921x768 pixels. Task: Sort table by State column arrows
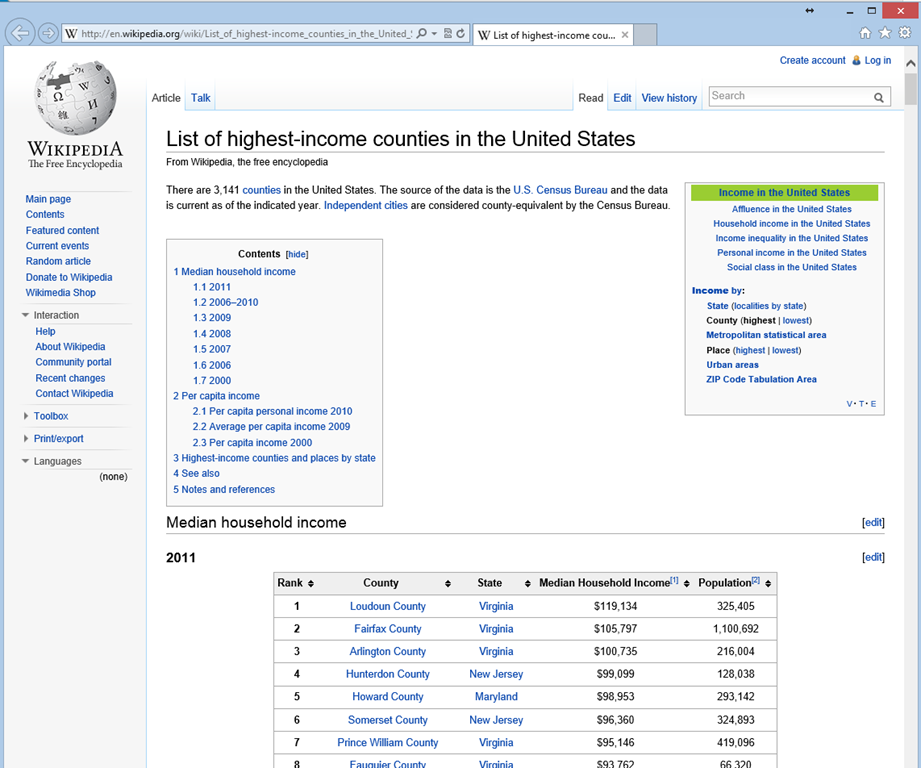[527, 584]
